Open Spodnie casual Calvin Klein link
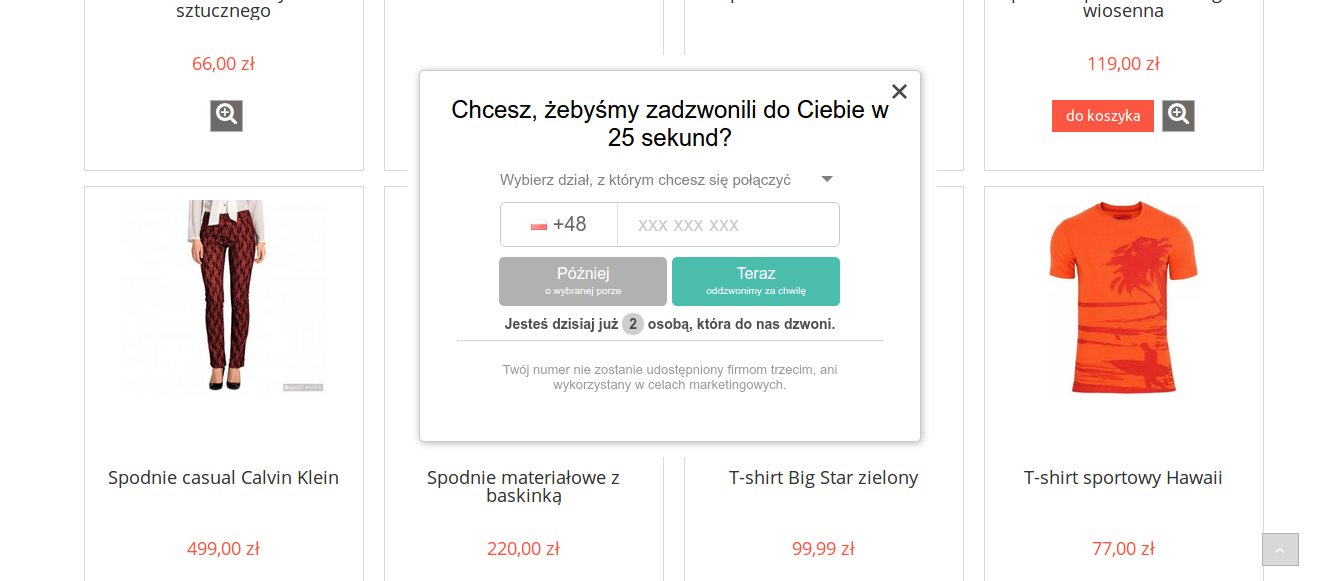 [x=224, y=478]
